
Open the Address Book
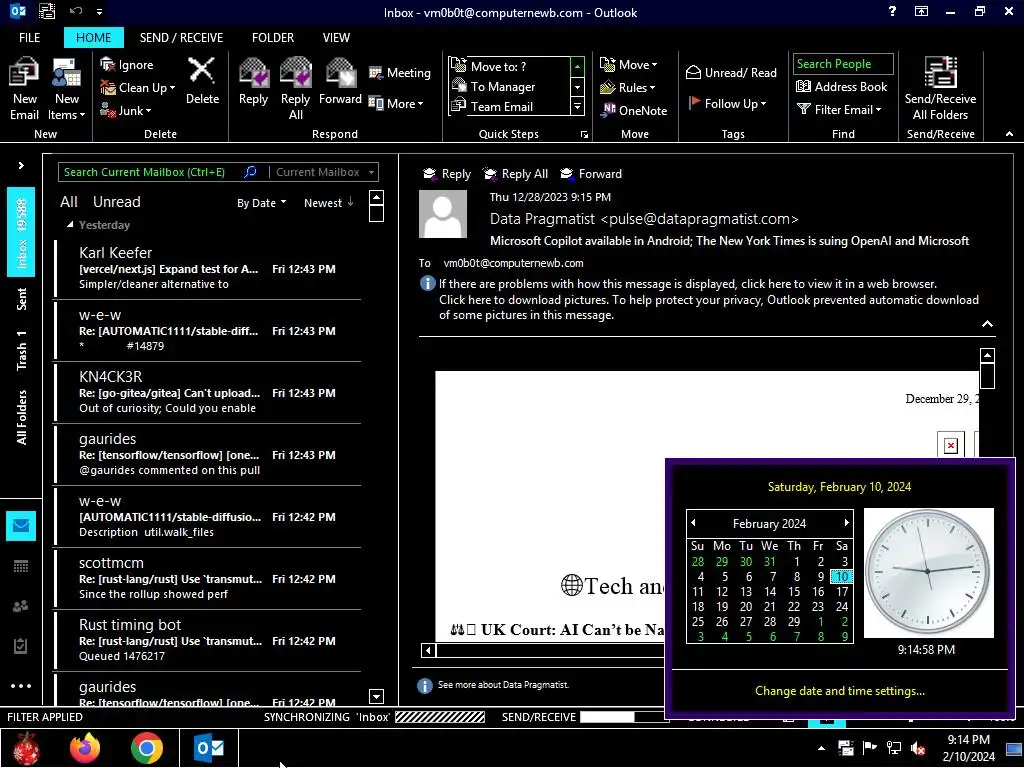[x=841, y=86]
